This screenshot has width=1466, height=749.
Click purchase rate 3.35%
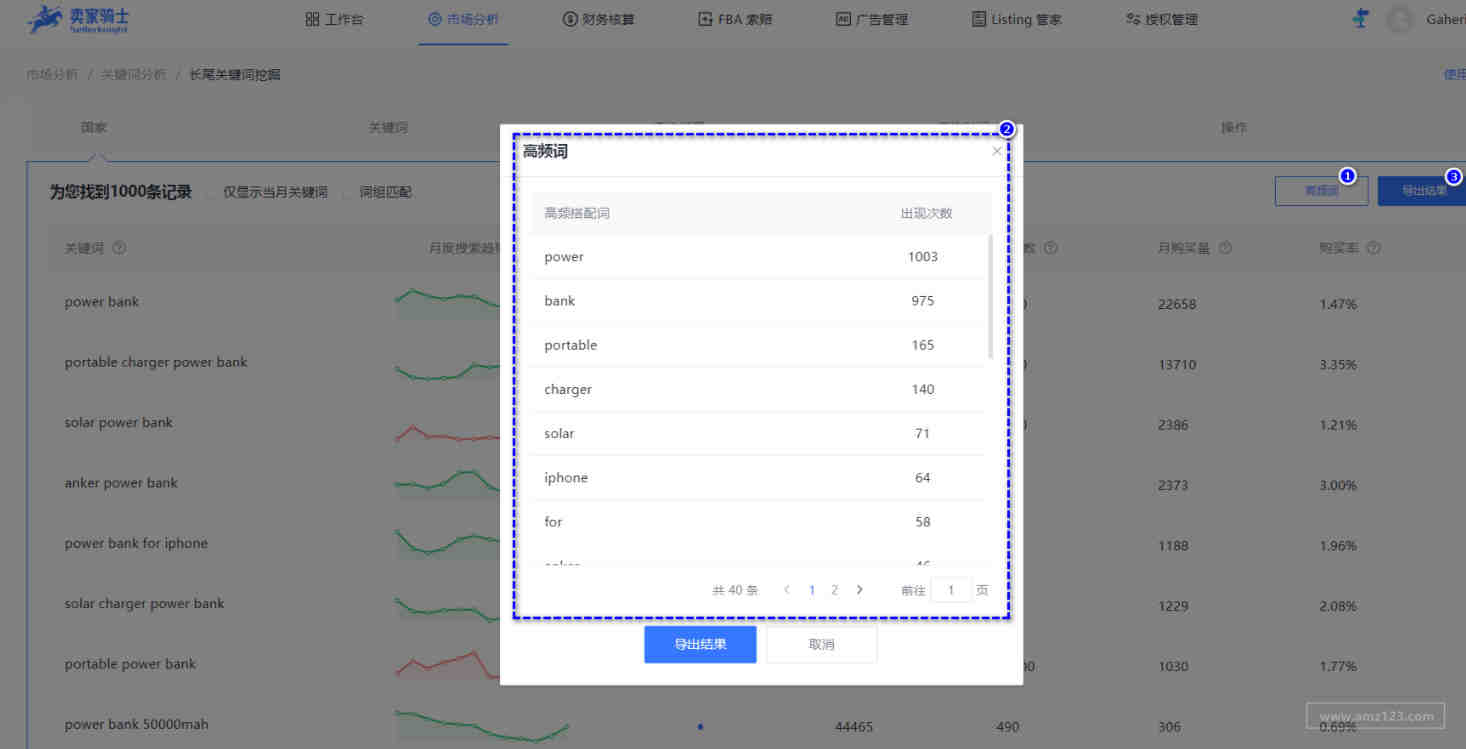pos(1338,365)
